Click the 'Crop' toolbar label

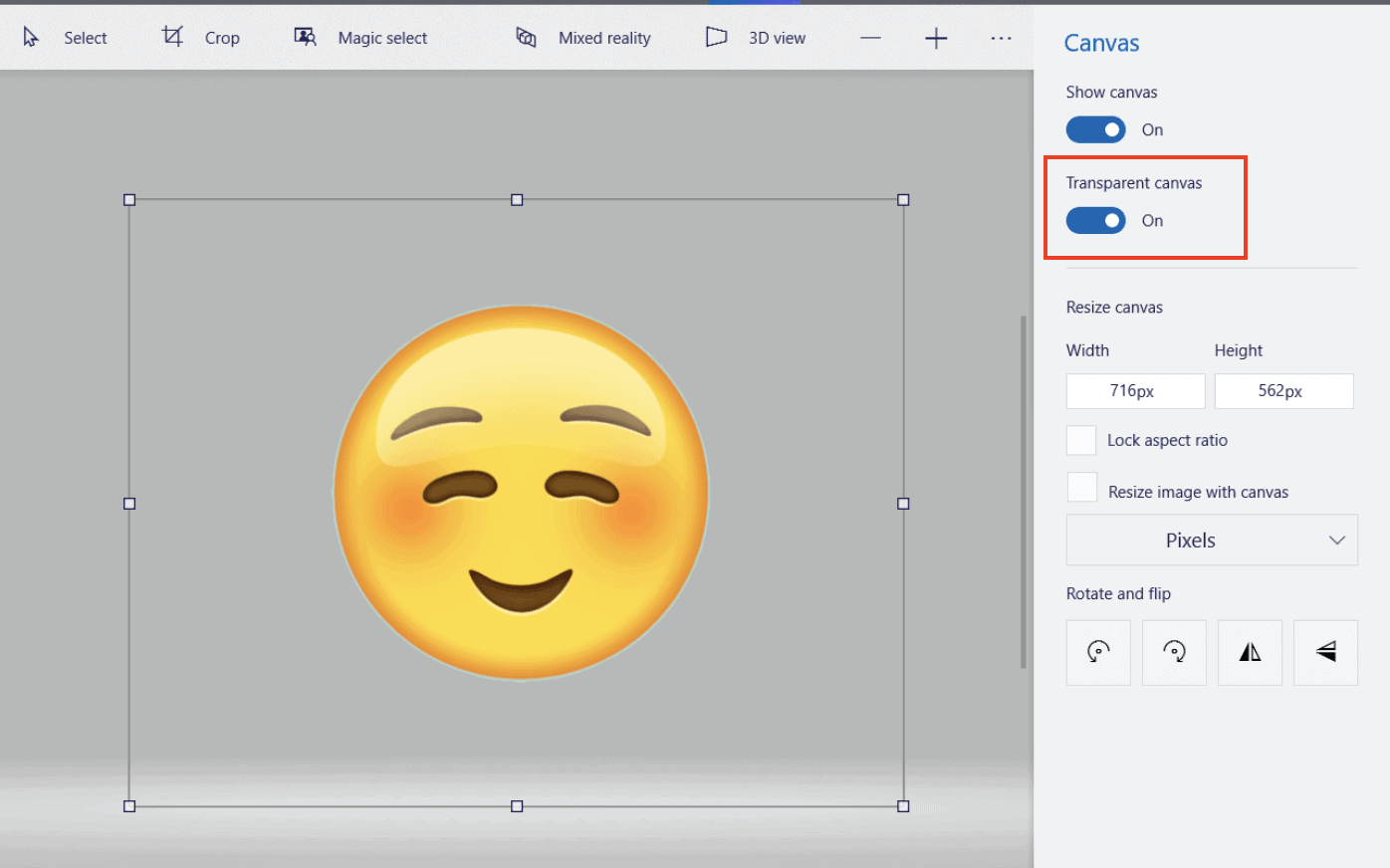[222, 38]
